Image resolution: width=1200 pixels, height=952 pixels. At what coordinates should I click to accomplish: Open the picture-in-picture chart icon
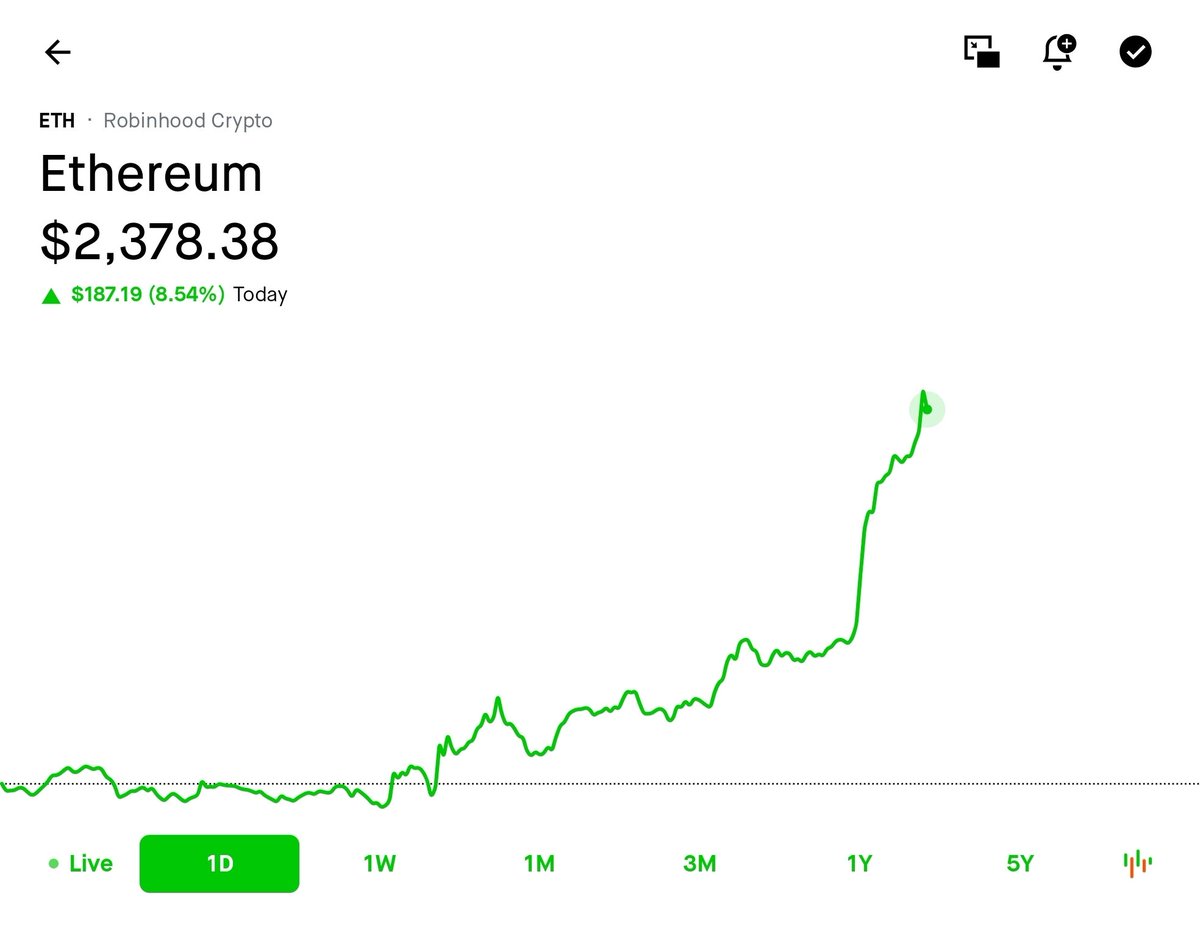pos(981,51)
